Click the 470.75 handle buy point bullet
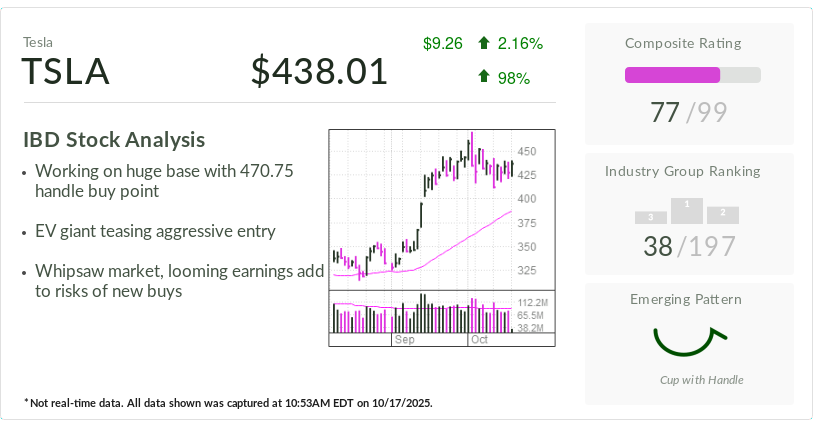Screen dimensions: 816x430 tap(164, 181)
